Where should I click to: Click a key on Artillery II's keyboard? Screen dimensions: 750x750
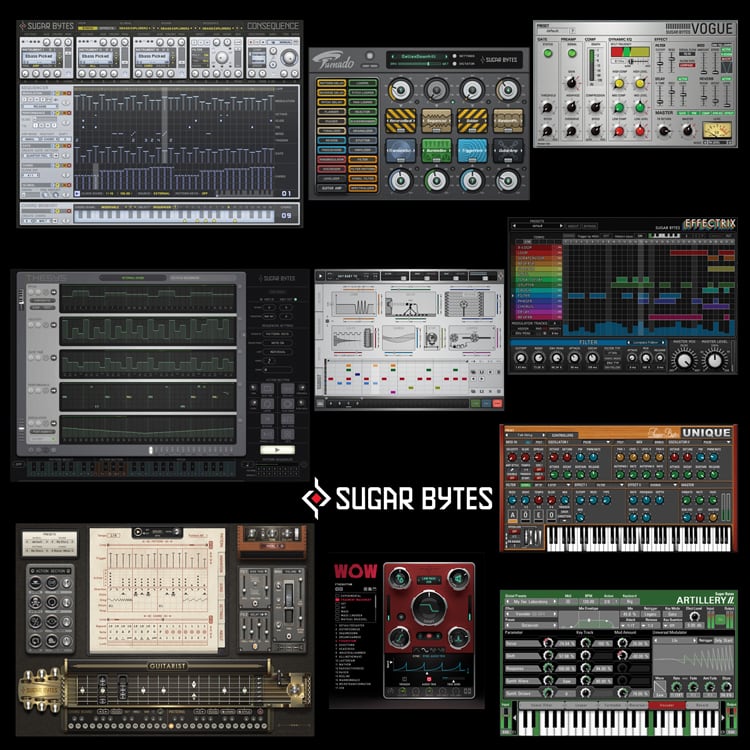tap(620, 722)
